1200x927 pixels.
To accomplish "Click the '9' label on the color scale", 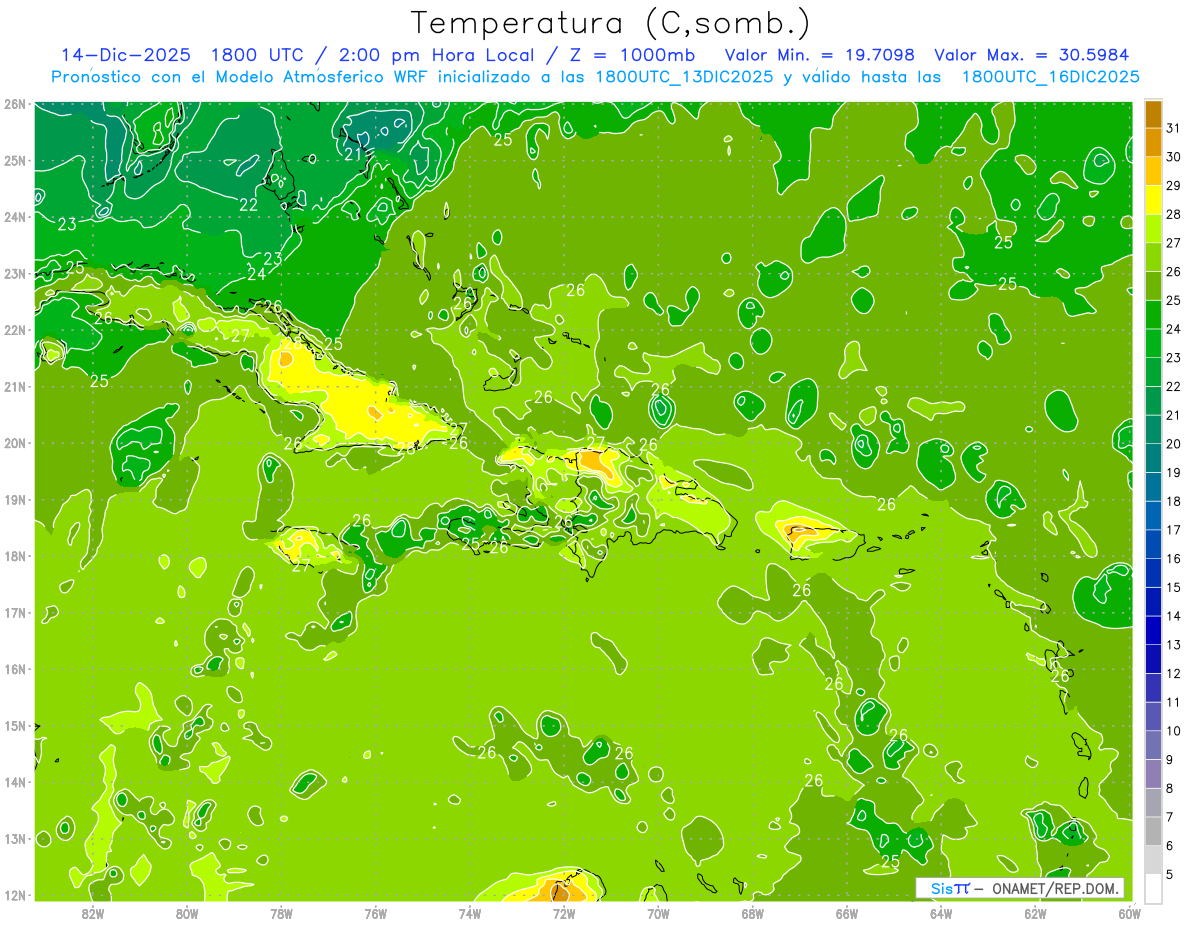I will click(1170, 760).
